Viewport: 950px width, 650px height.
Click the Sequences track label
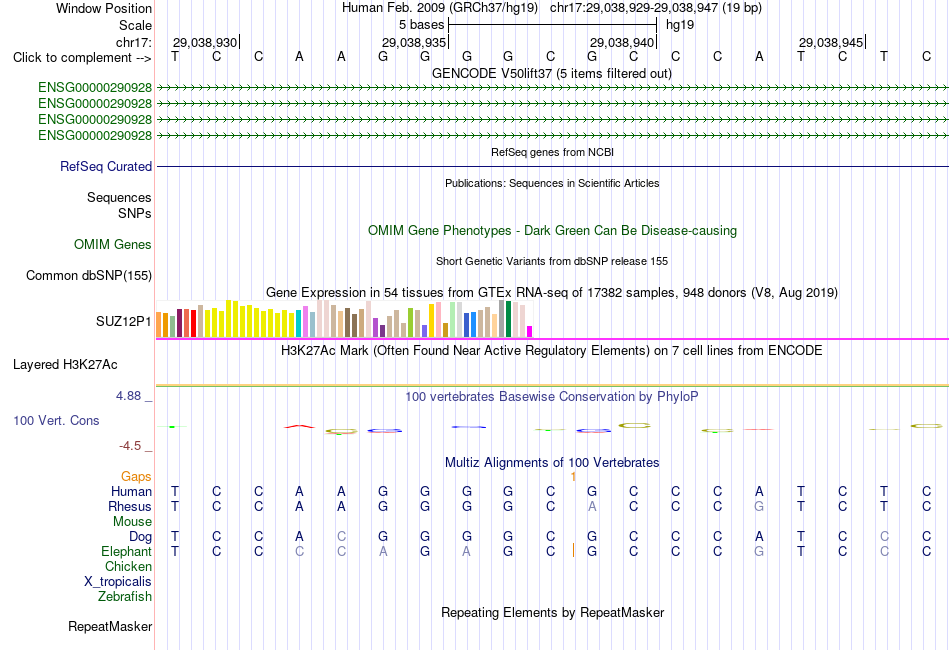coord(119,197)
